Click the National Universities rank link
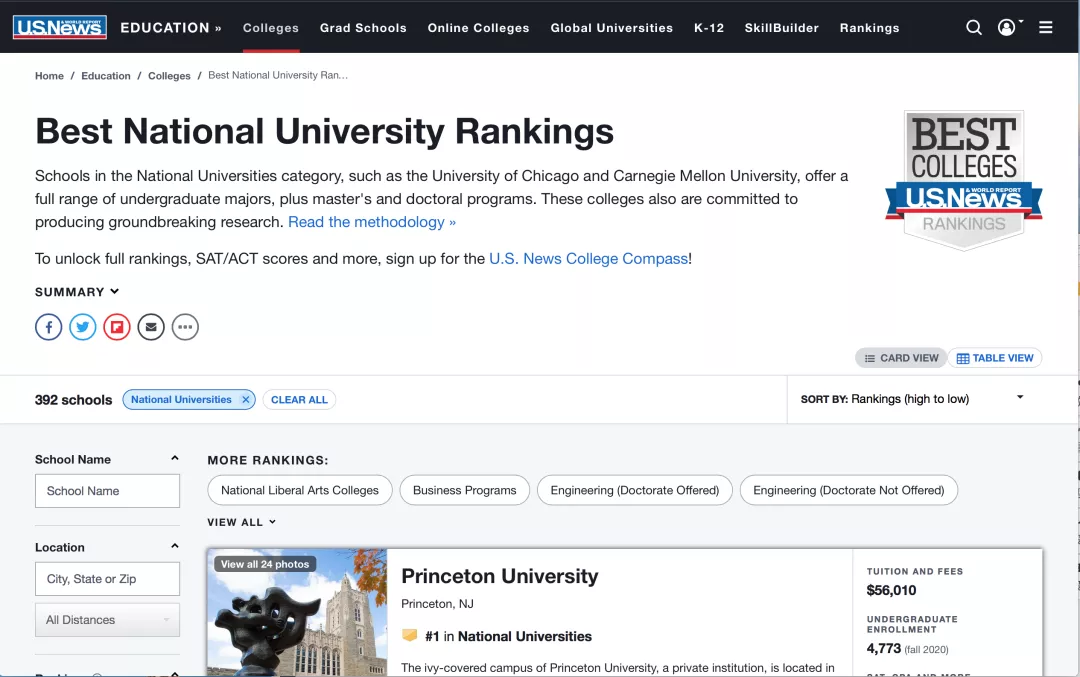1080x677 pixels. click(x=524, y=636)
